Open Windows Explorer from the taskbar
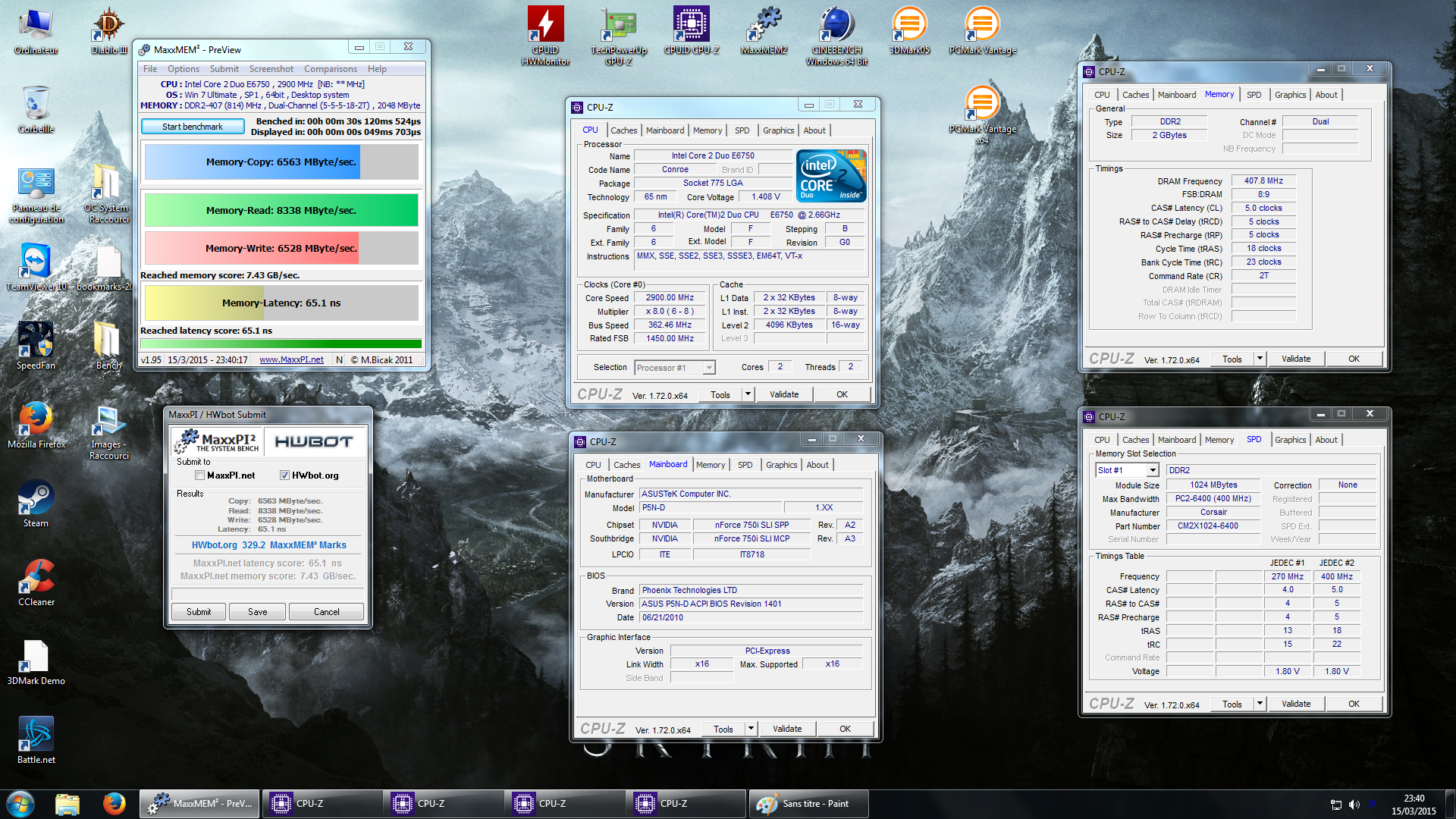Image resolution: width=1456 pixels, height=819 pixels. click(x=67, y=804)
